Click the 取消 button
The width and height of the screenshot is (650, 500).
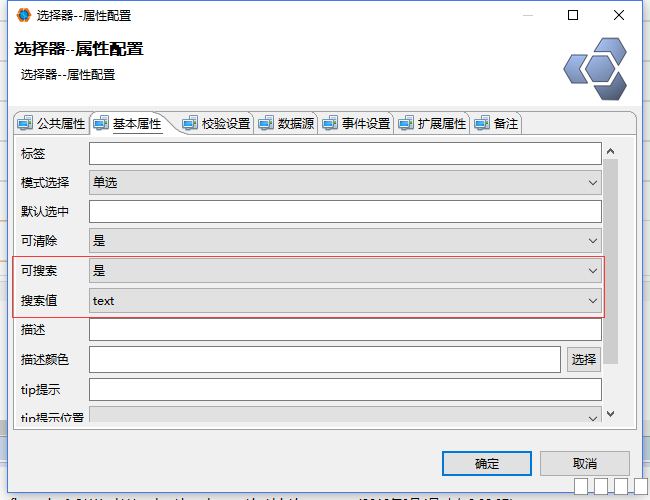pos(585,464)
